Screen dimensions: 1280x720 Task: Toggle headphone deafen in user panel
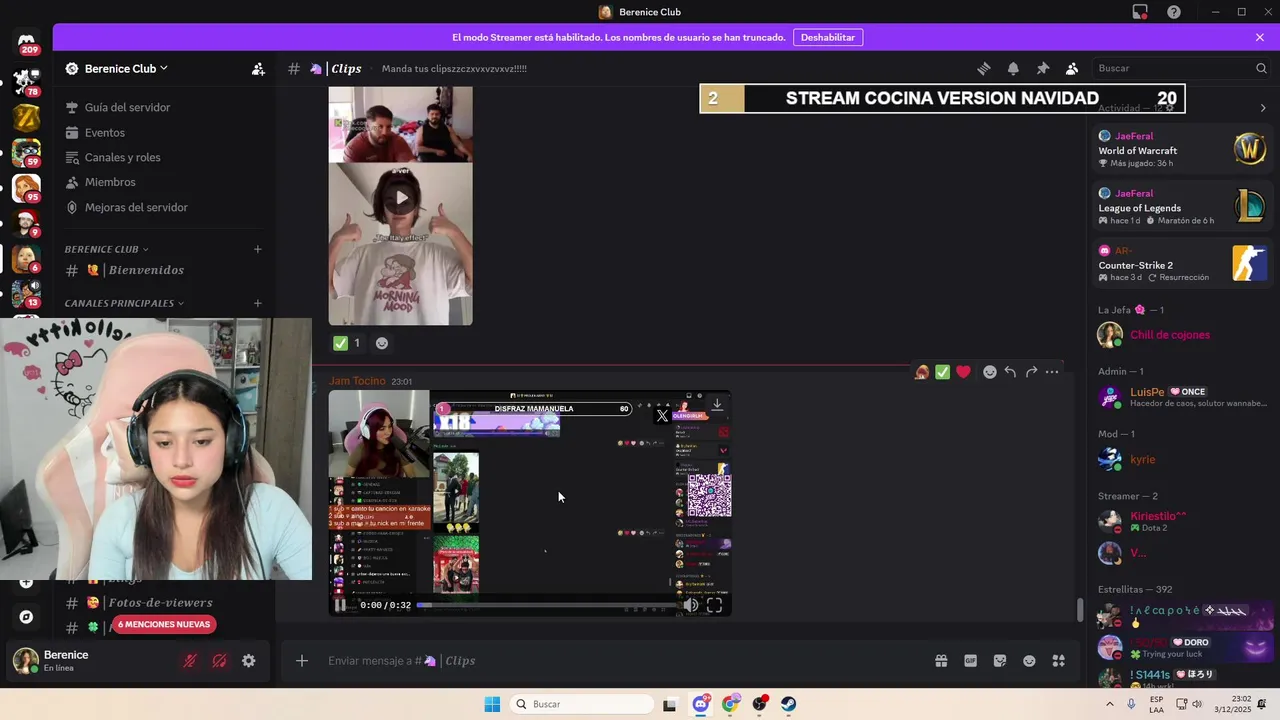click(220, 661)
